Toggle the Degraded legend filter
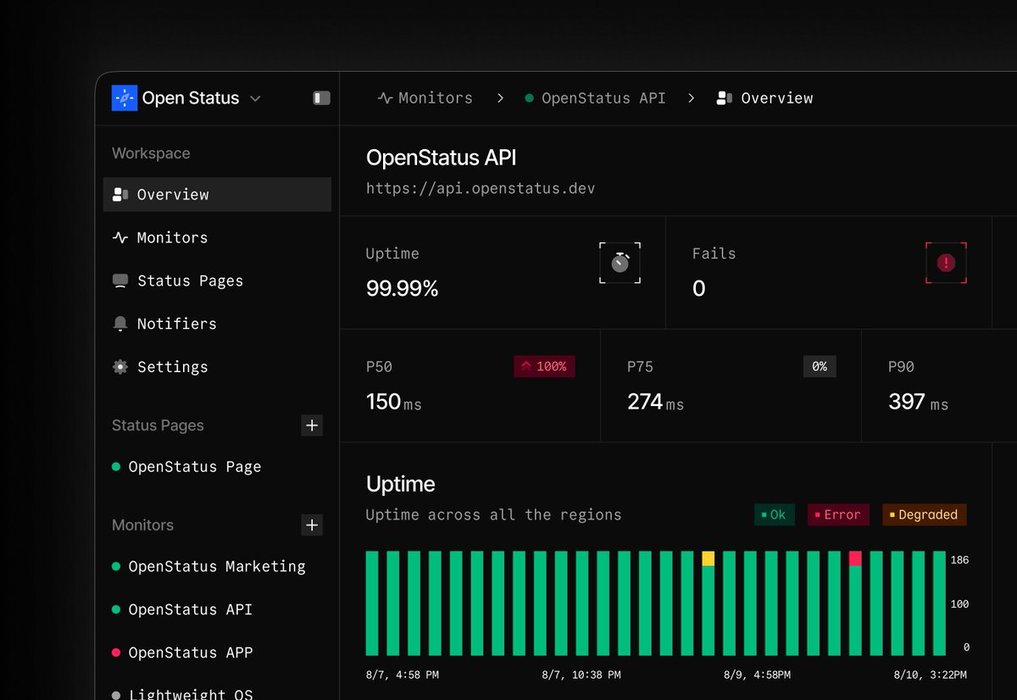 point(924,515)
